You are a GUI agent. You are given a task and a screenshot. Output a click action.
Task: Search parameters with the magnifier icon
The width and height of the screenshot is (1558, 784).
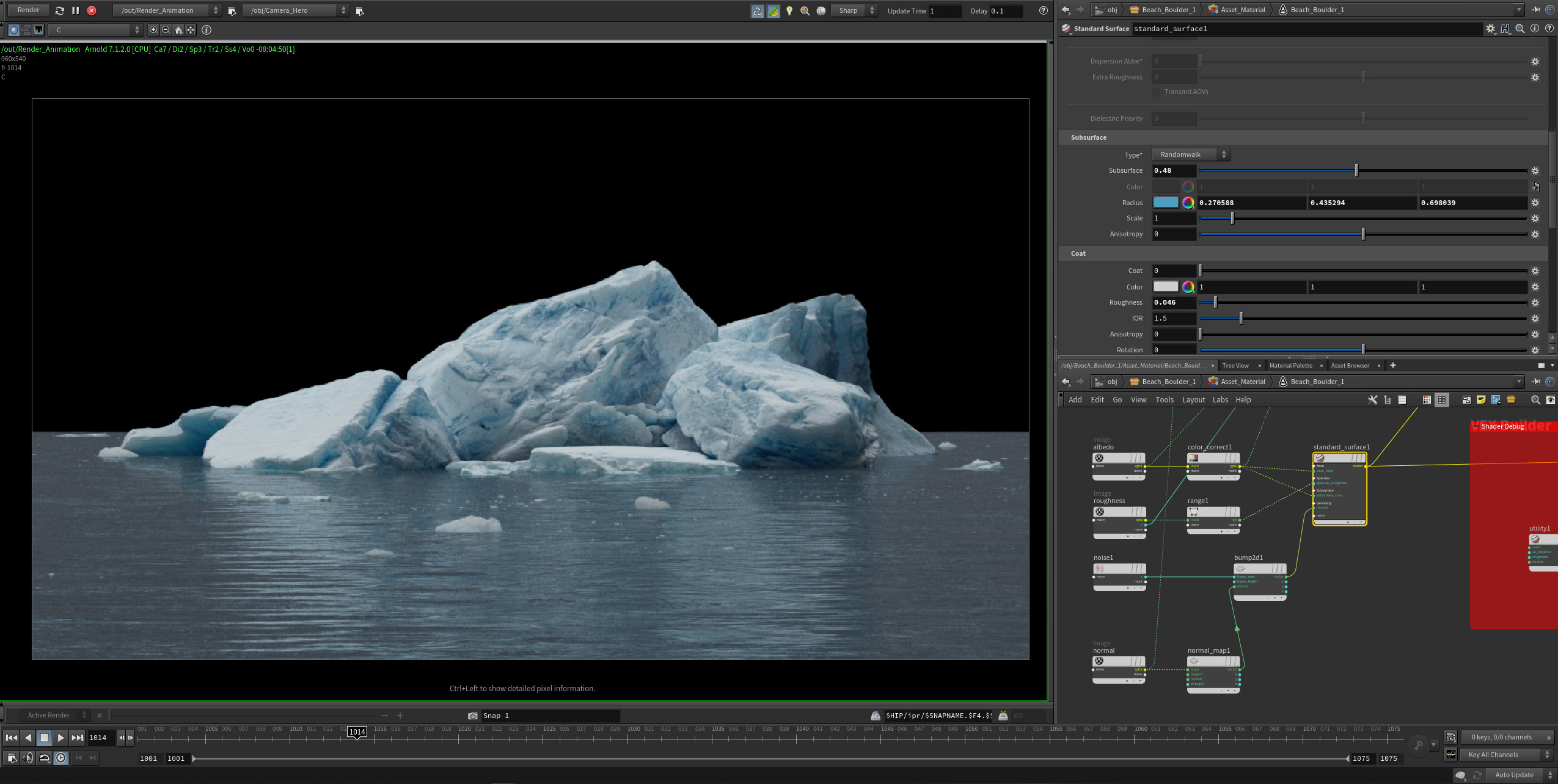[1520, 29]
